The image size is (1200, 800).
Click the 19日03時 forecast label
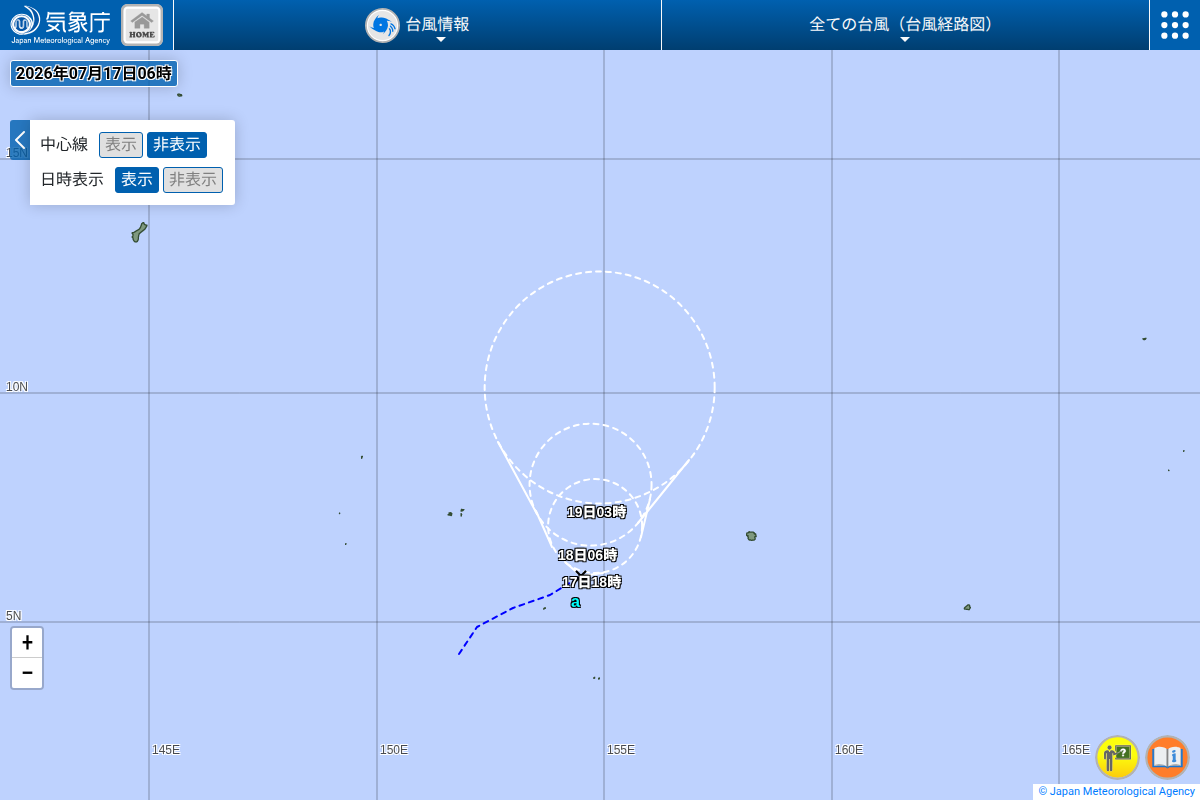click(597, 512)
